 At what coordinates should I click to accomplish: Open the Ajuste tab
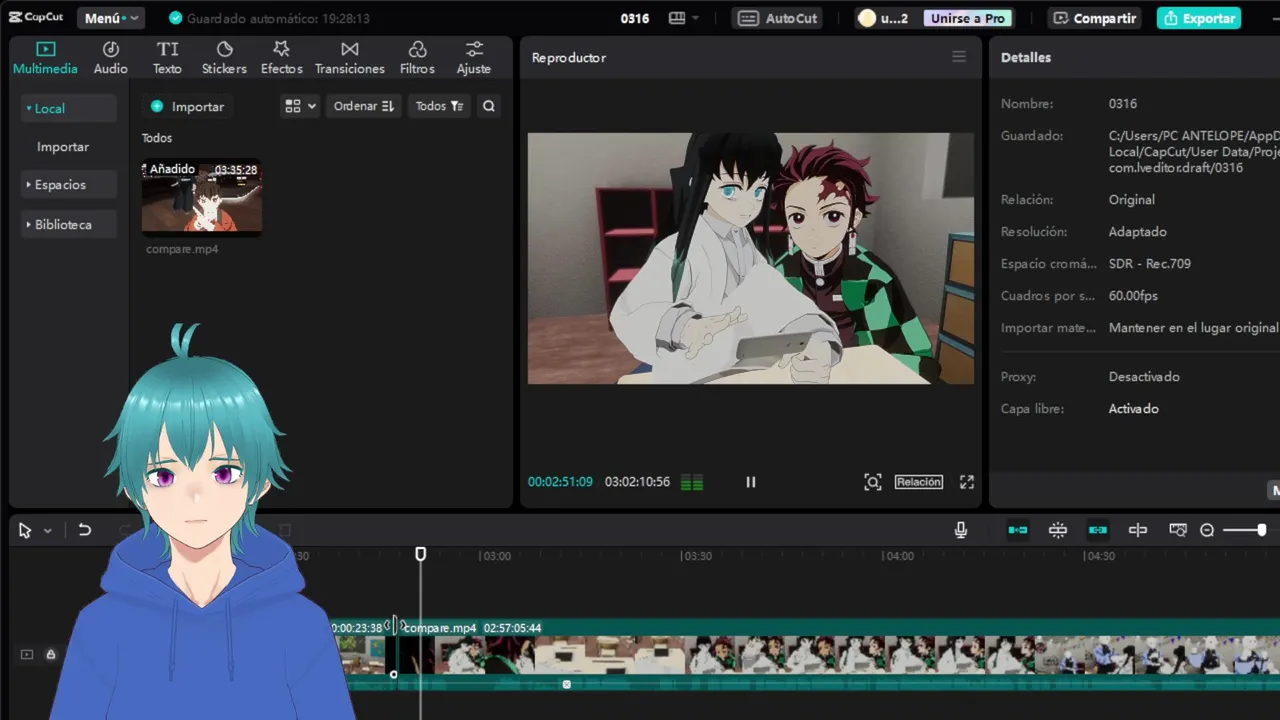pyautogui.click(x=474, y=58)
